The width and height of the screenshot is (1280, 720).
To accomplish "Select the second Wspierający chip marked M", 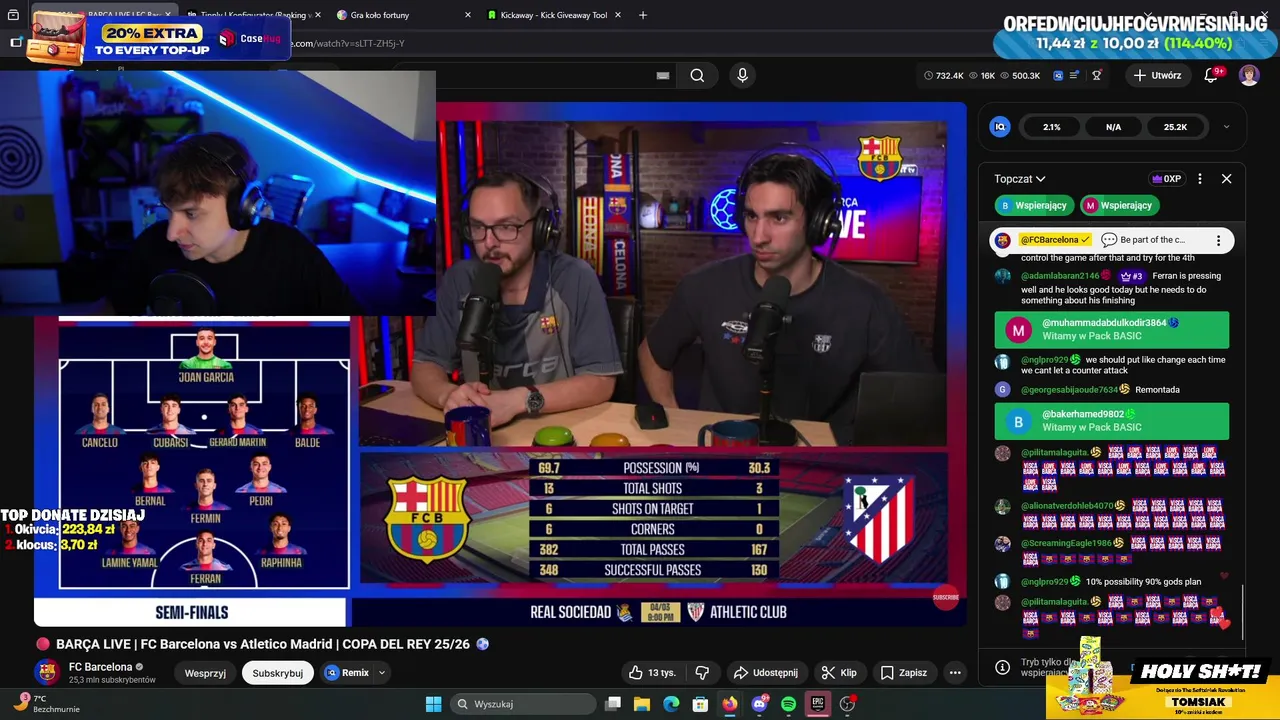I will click(x=1119, y=206).
